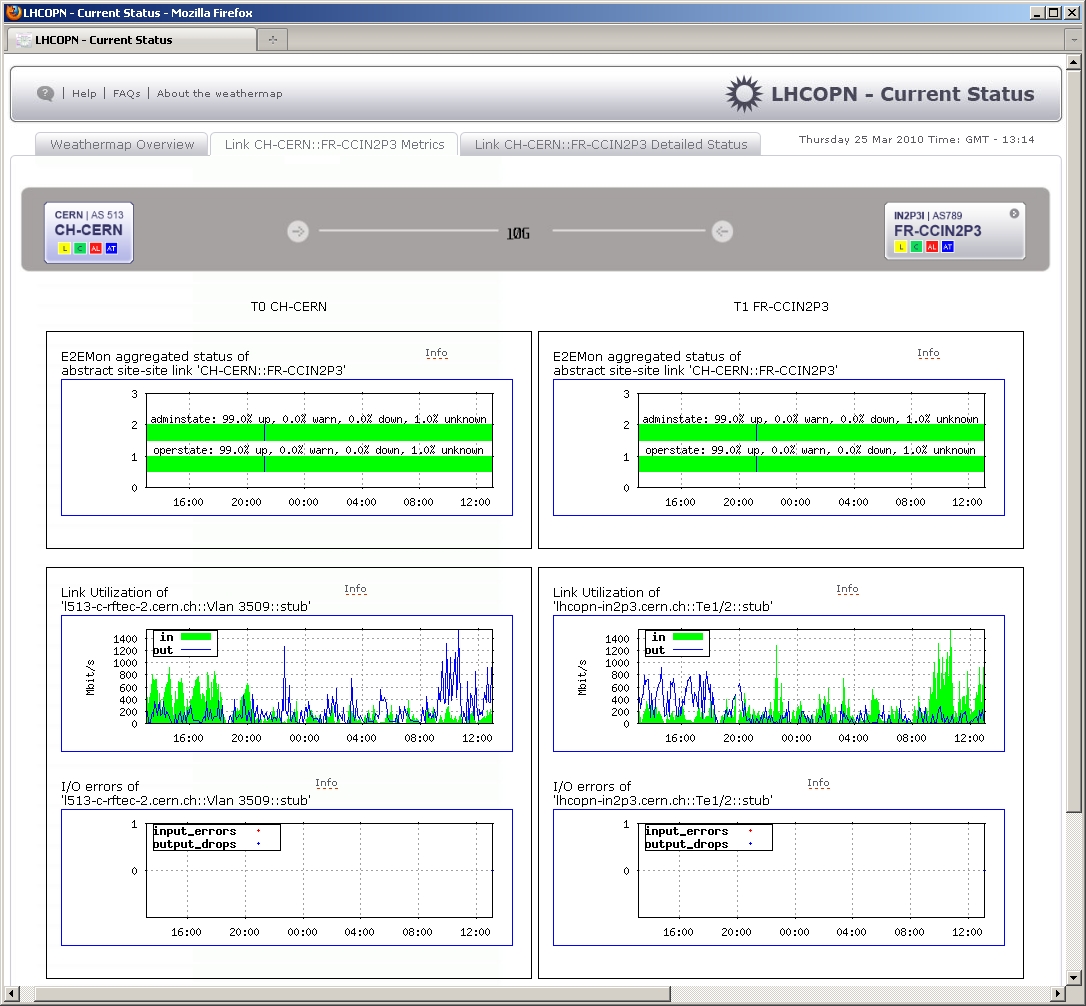Click Info for CH-CERN E2EMon aggregated status

click(x=436, y=353)
